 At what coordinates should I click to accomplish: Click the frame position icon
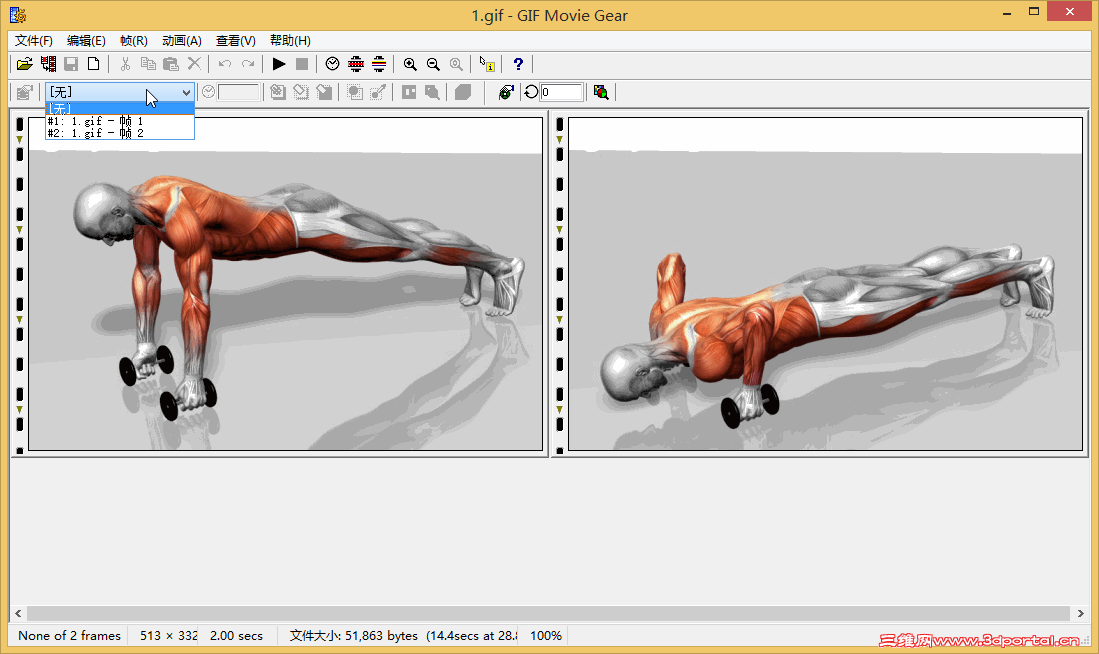pyautogui.click(x=409, y=93)
